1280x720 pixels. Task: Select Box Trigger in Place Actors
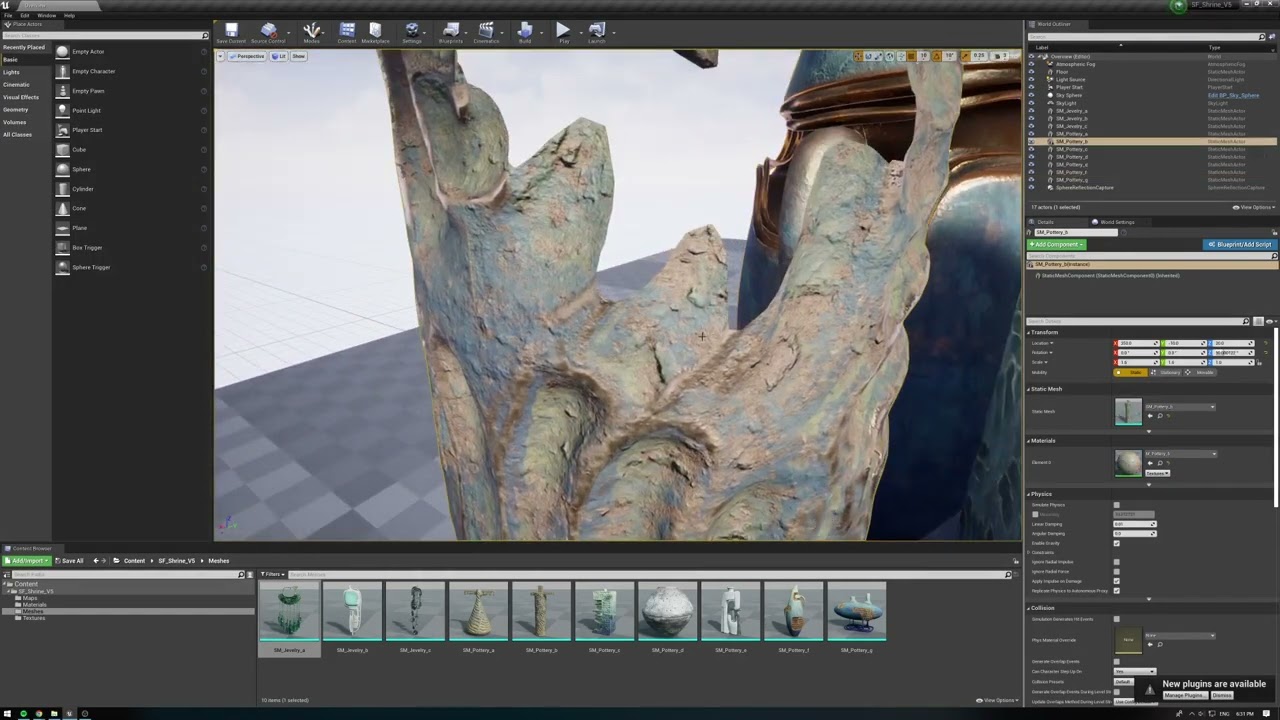[x=131, y=247]
